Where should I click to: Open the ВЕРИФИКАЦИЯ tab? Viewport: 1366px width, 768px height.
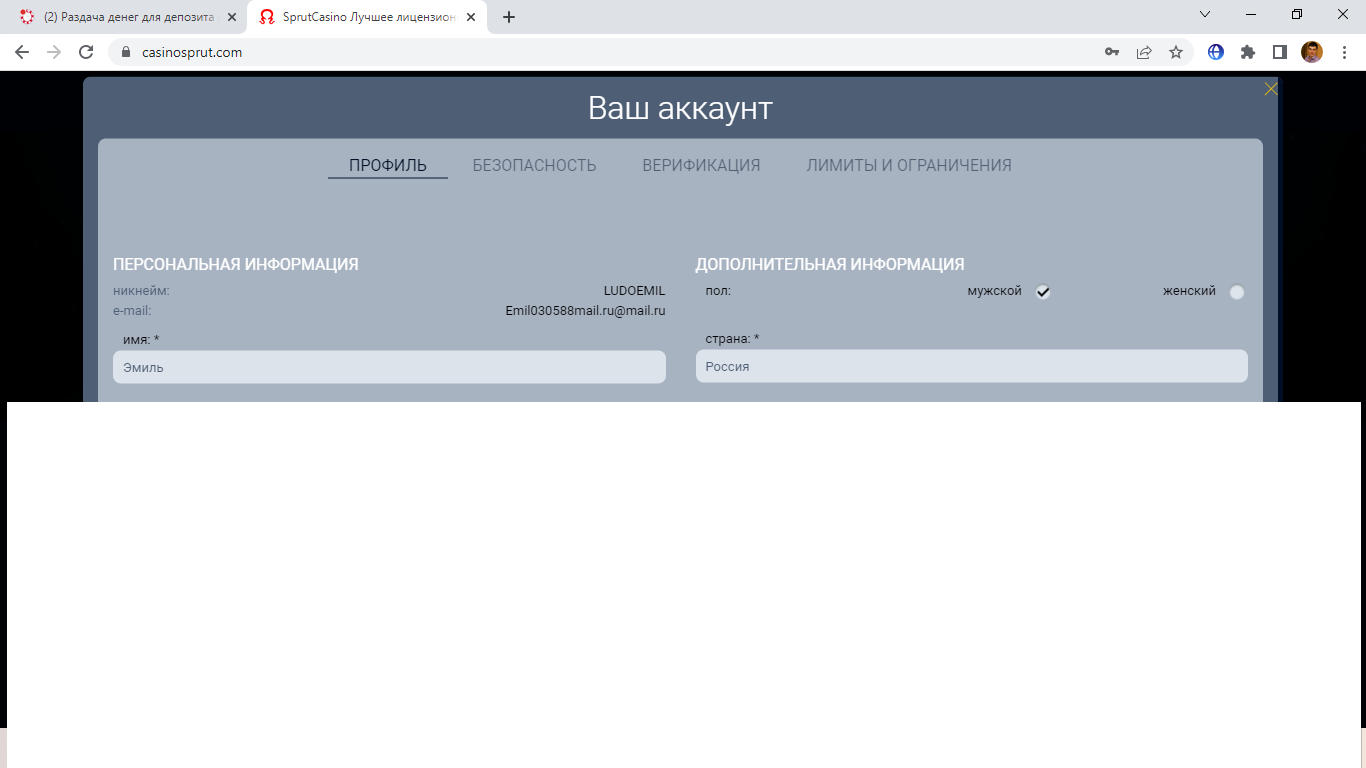(702, 166)
